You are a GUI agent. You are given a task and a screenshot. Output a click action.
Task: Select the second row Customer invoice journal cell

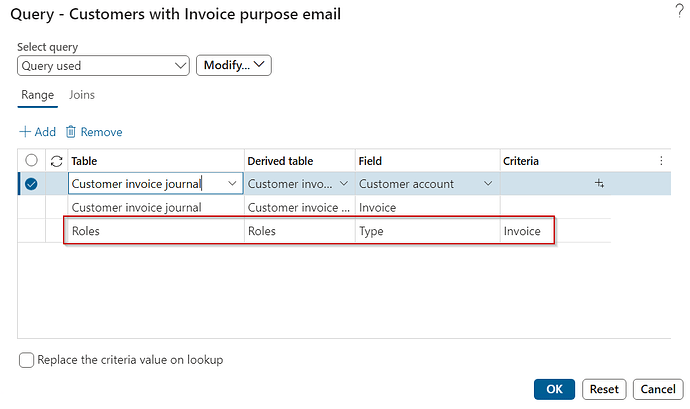click(156, 207)
